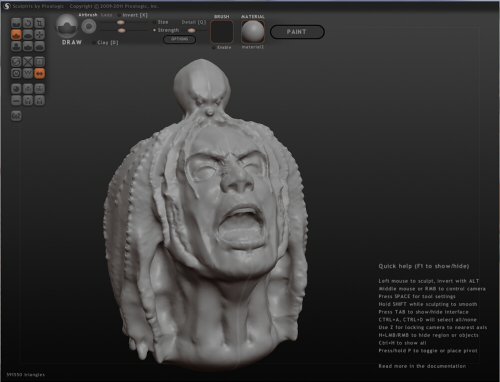Click the large Draw brush preview sphere
The width and height of the screenshot is (500, 382).
(67, 26)
